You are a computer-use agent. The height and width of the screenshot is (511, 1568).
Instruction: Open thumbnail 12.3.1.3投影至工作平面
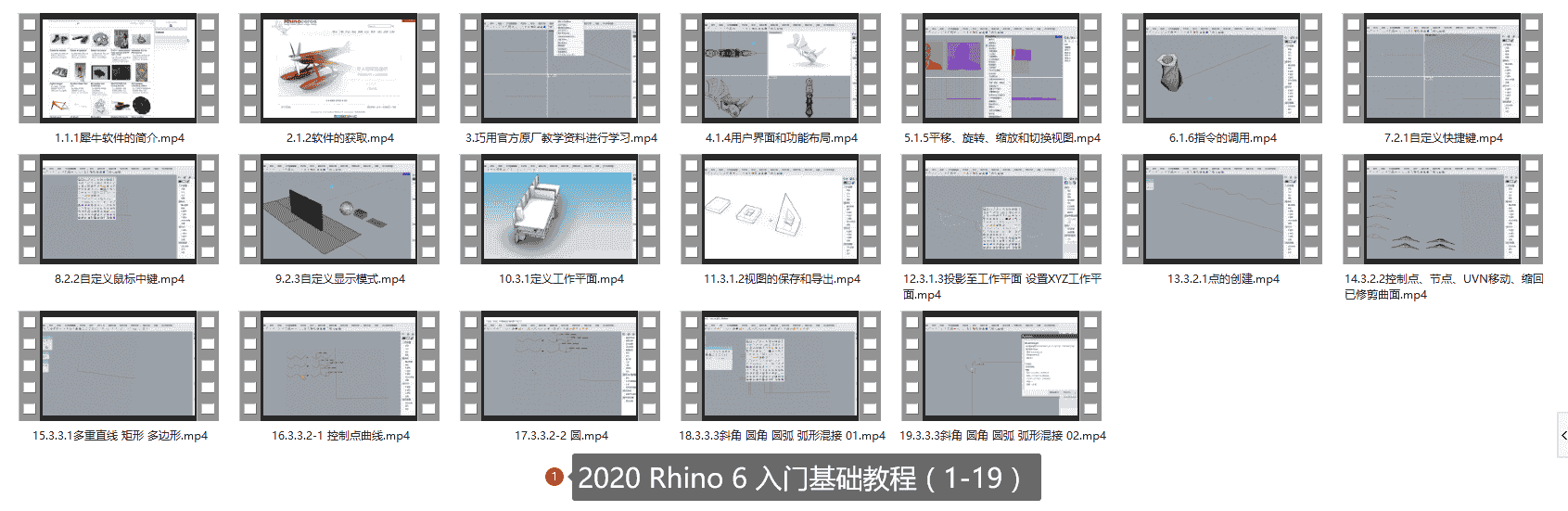[1001, 210]
